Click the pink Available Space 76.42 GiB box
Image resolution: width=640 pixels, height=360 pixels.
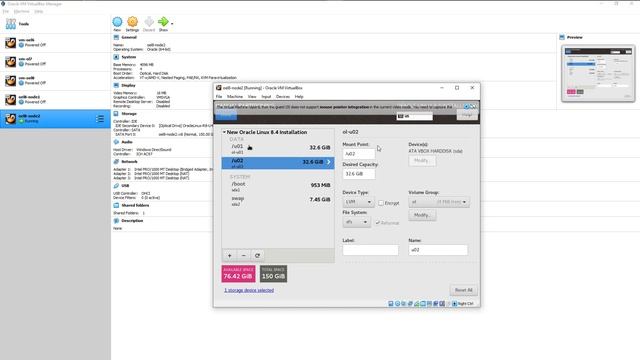point(238,274)
